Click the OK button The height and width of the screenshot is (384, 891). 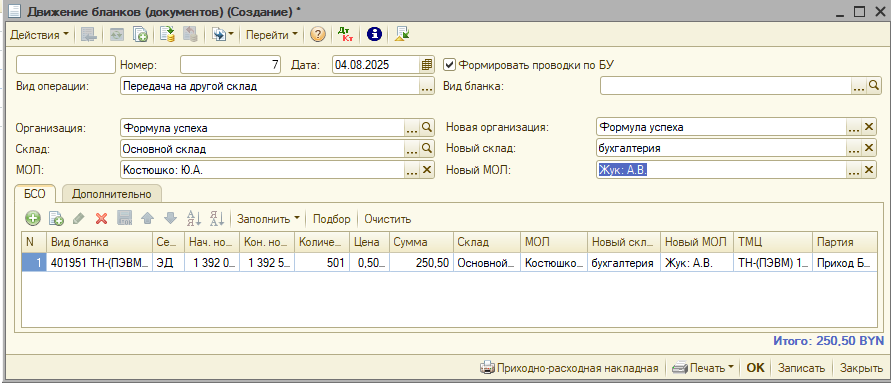click(755, 368)
